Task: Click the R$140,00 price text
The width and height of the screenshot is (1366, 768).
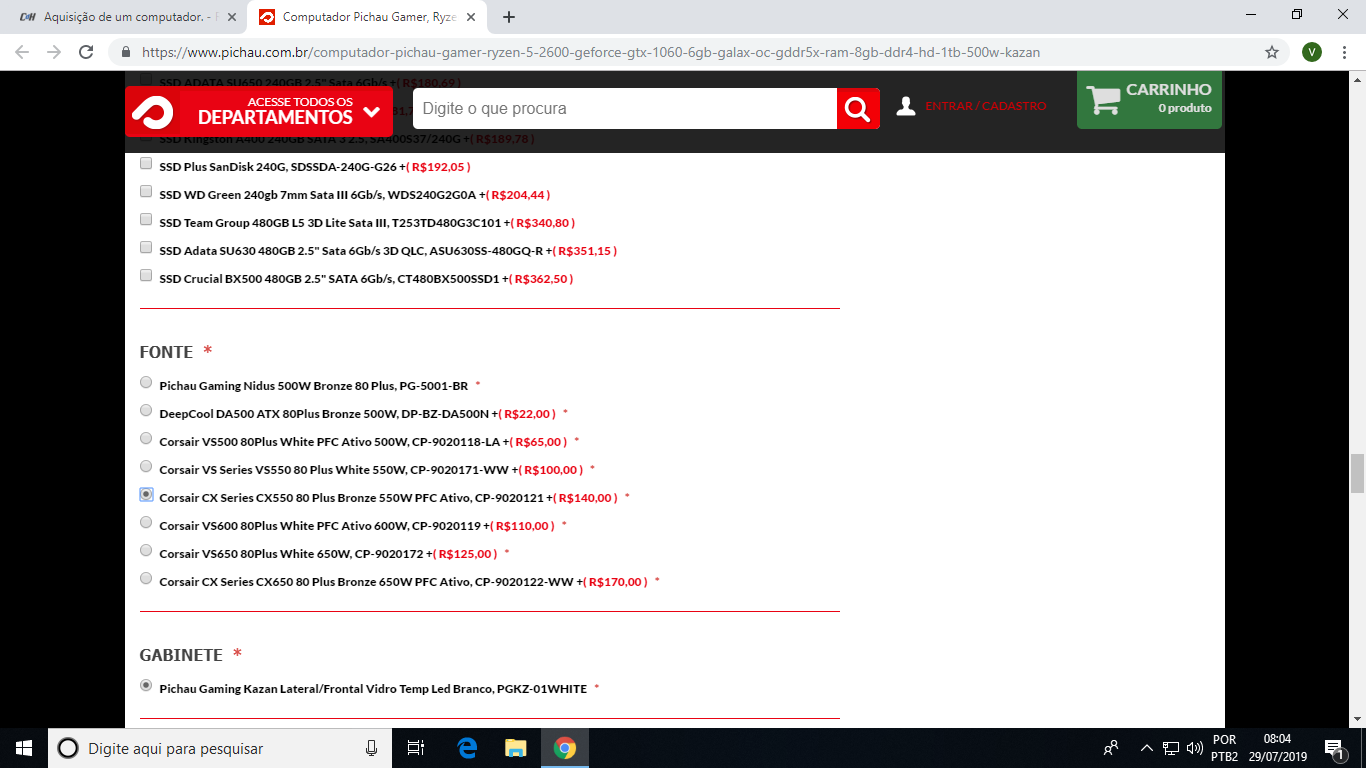Action: pyautogui.click(x=585, y=498)
